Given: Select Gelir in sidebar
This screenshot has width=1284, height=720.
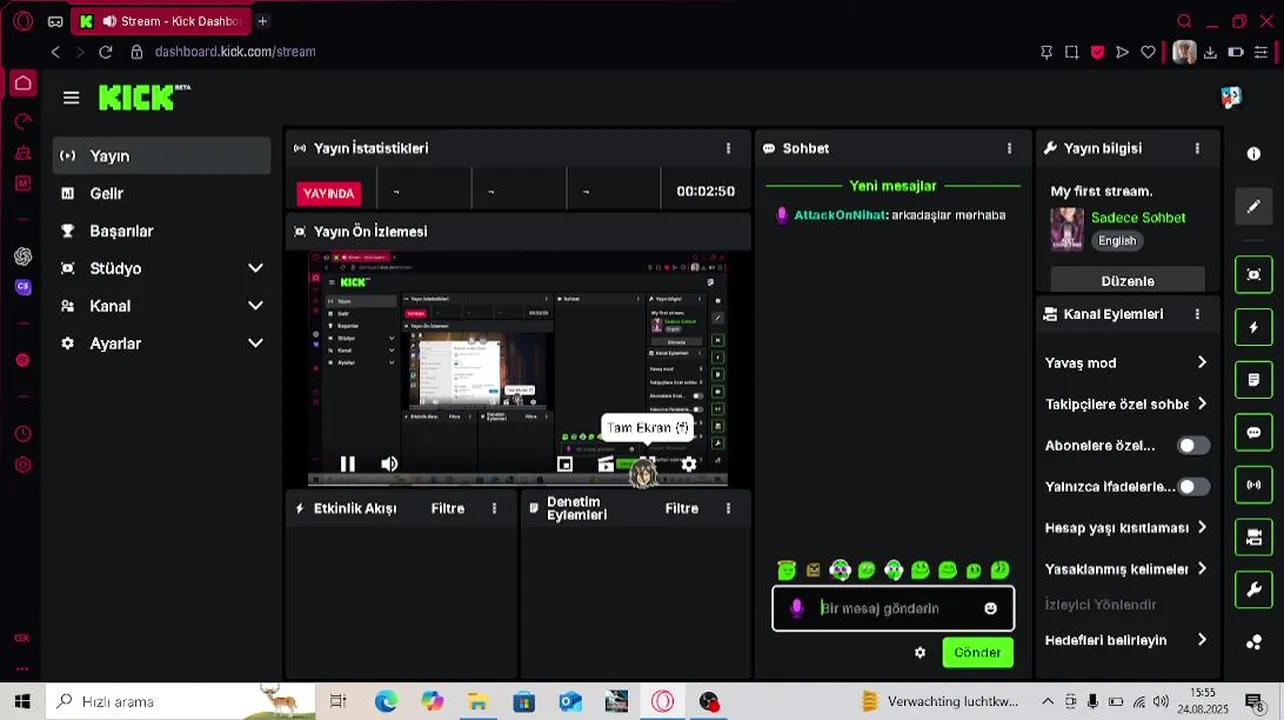Looking at the screenshot, I should click(161, 193).
